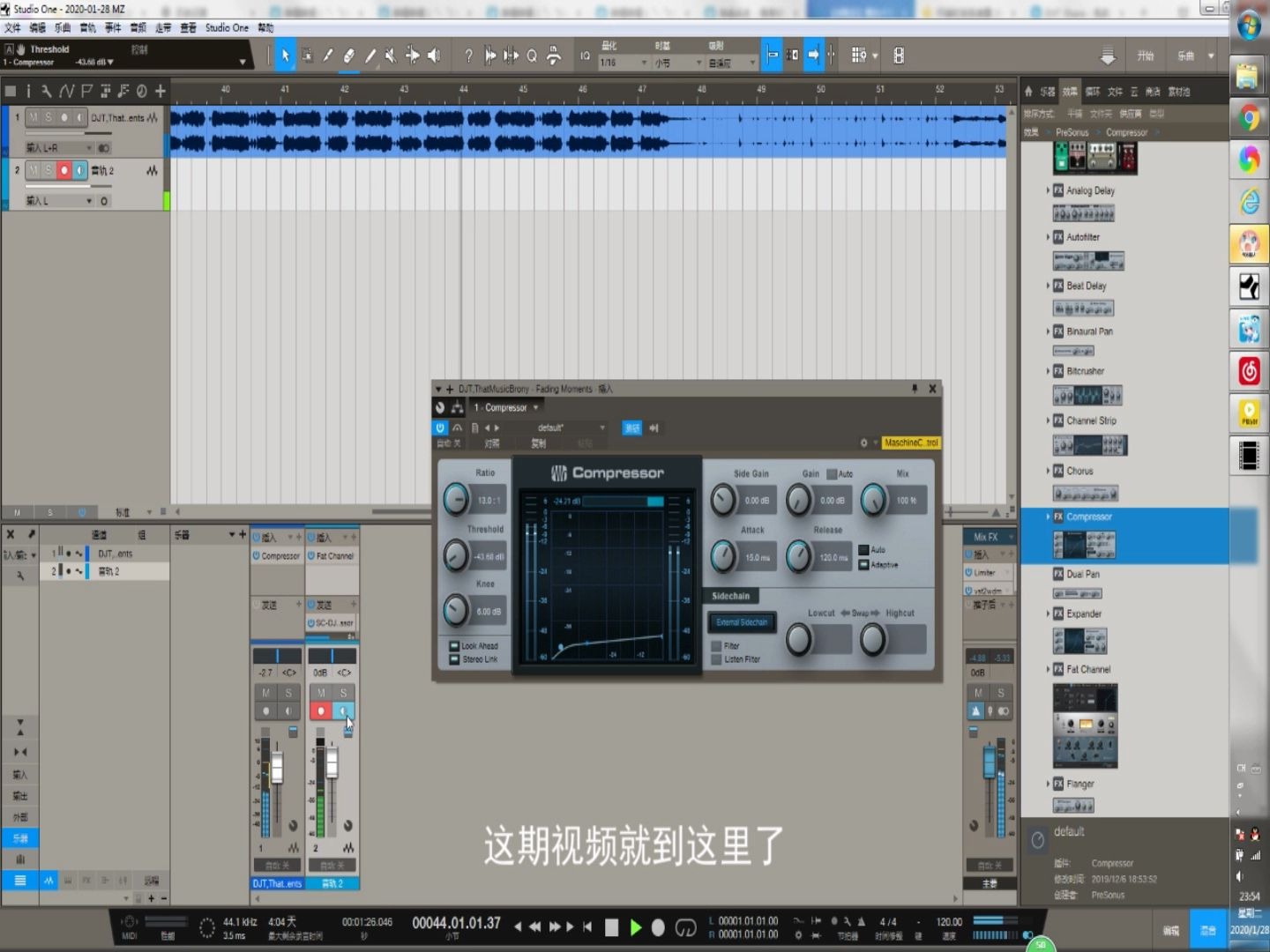Open the quantize 1/16 dropdown
The image size is (1270, 952).
(624, 63)
